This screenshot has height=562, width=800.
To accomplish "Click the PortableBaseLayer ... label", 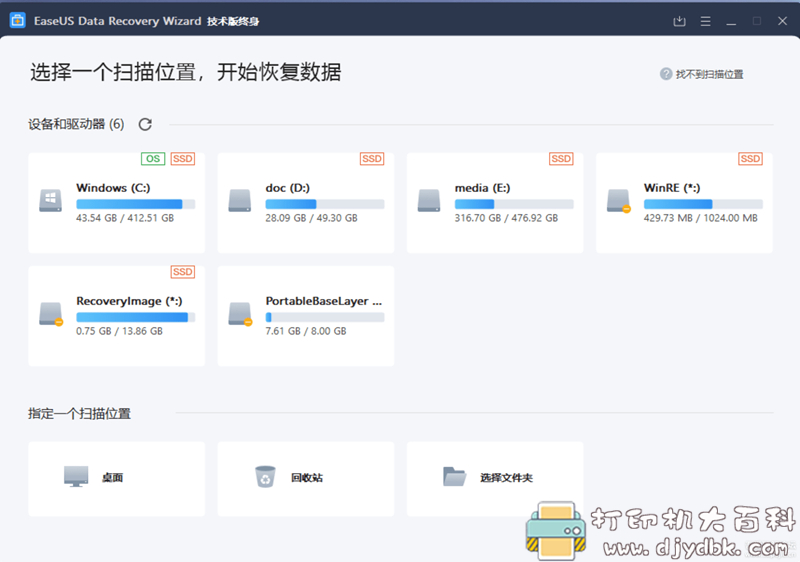I will (323, 301).
